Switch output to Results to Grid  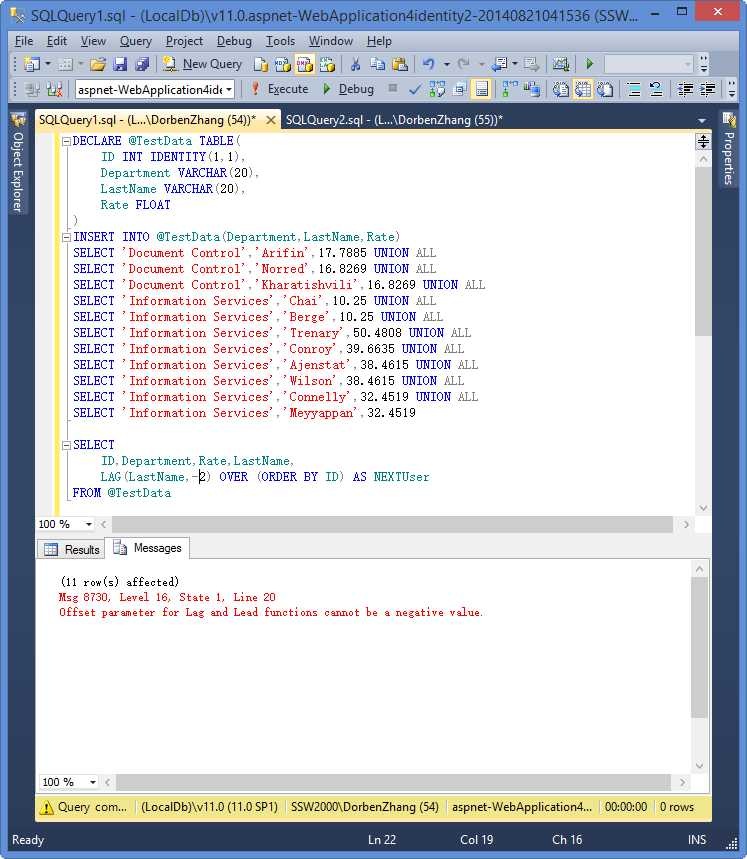click(x=583, y=89)
